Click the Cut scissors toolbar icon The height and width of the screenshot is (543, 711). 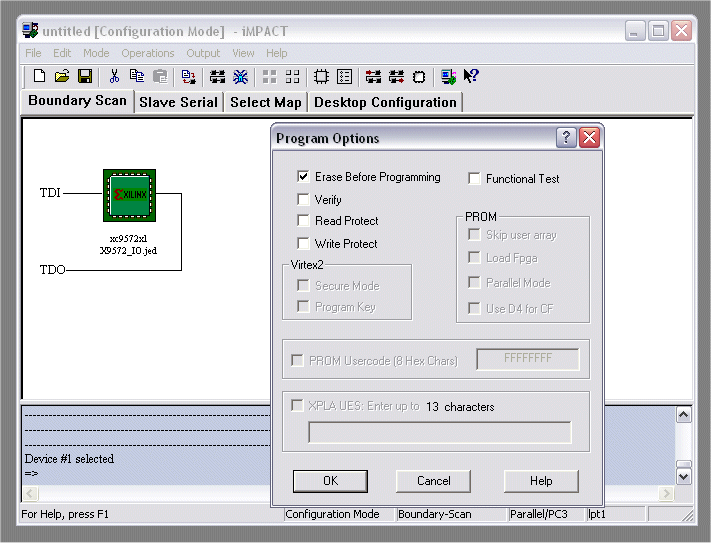pyautogui.click(x=114, y=76)
